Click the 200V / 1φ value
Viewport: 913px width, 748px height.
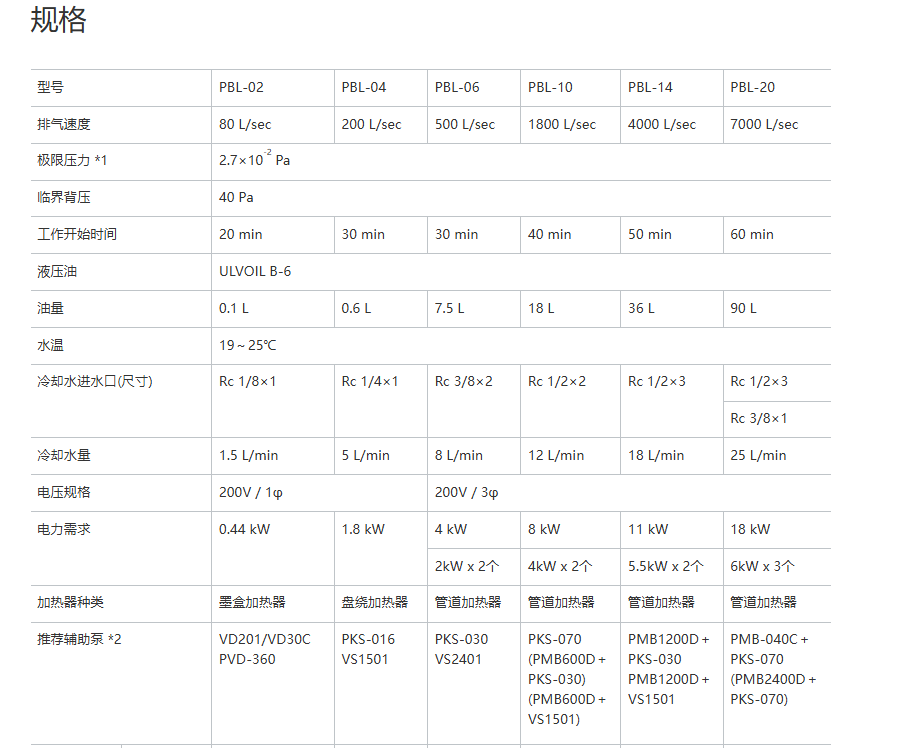[x=251, y=492]
